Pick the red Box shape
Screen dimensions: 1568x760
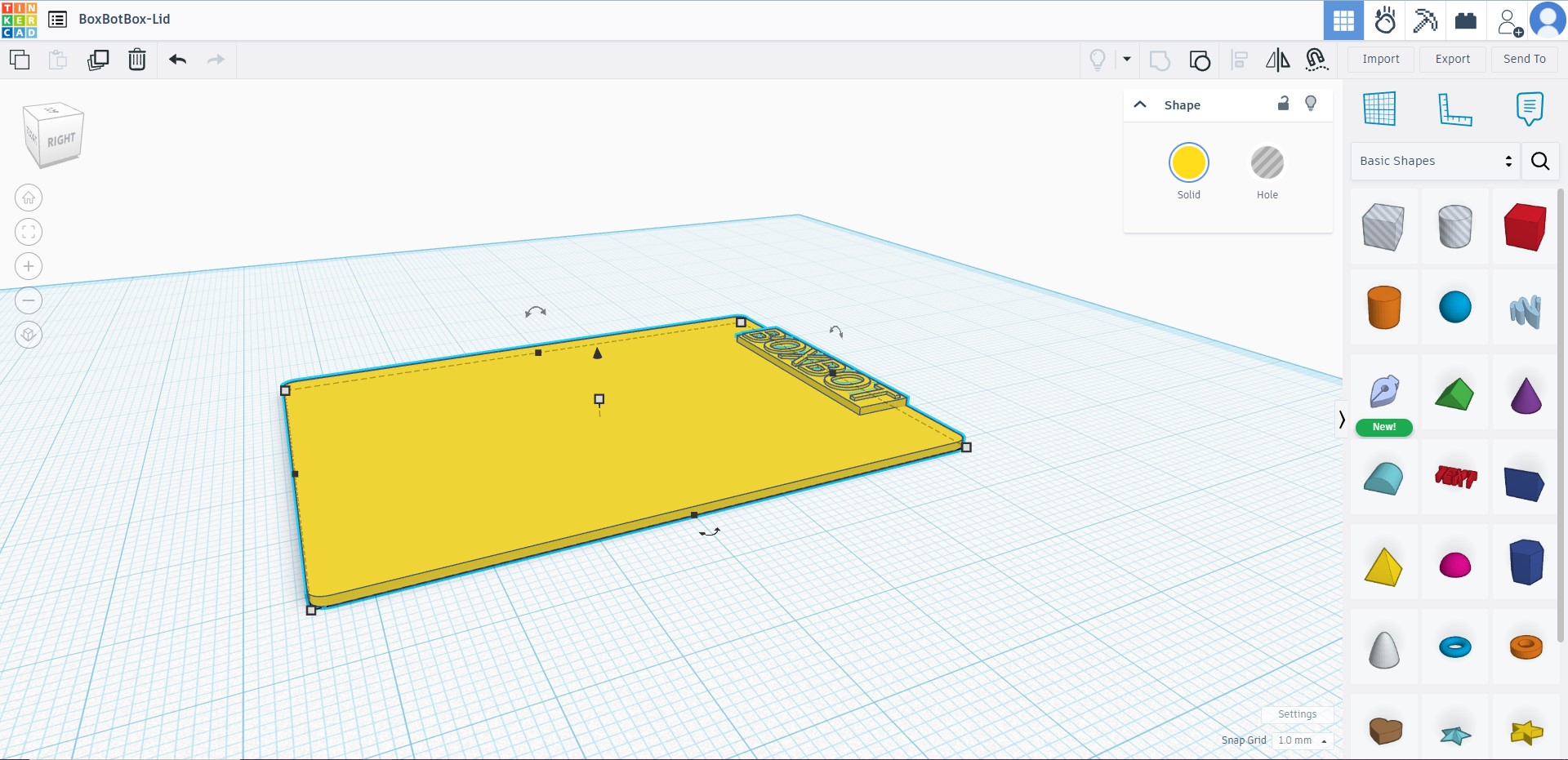(x=1525, y=227)
